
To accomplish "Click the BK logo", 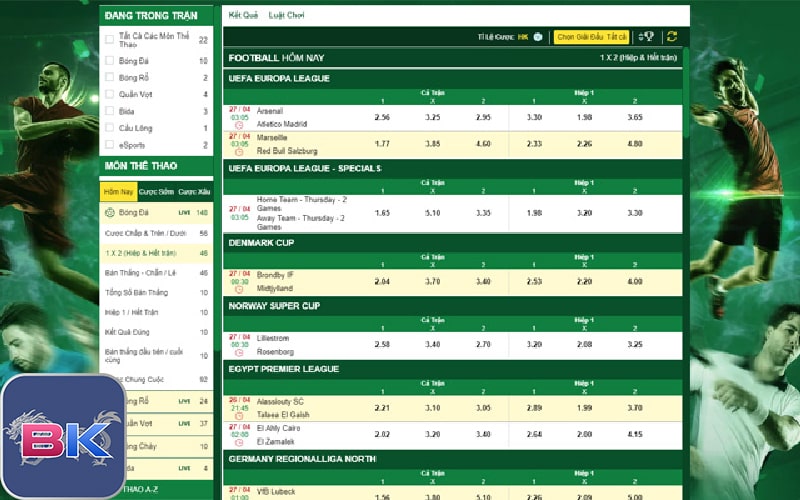I will coord(63,437).
